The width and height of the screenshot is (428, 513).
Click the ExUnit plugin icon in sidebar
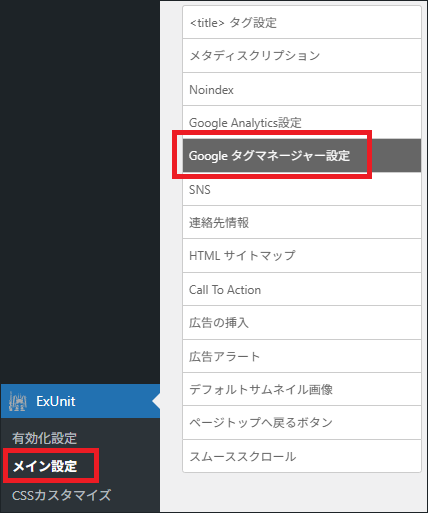click(18, 401)
